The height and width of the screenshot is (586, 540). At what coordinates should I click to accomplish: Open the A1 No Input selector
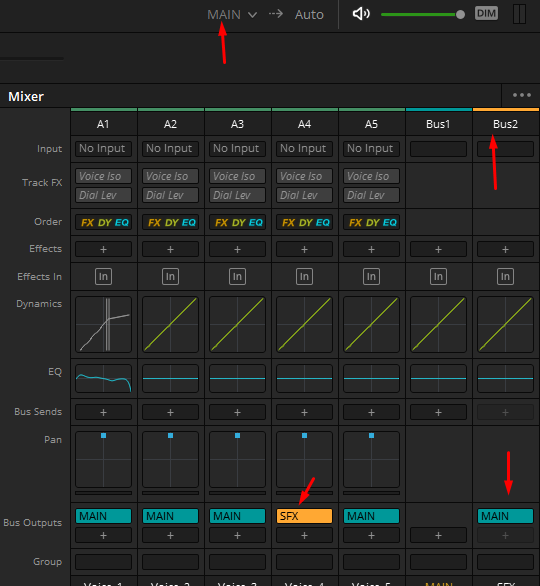click(x=104, y=148)
